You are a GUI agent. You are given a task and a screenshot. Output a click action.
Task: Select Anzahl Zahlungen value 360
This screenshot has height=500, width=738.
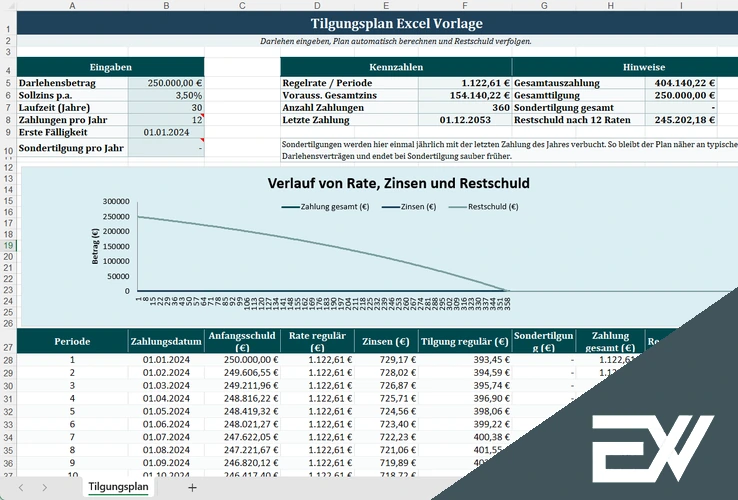click(x=465, y=107)
